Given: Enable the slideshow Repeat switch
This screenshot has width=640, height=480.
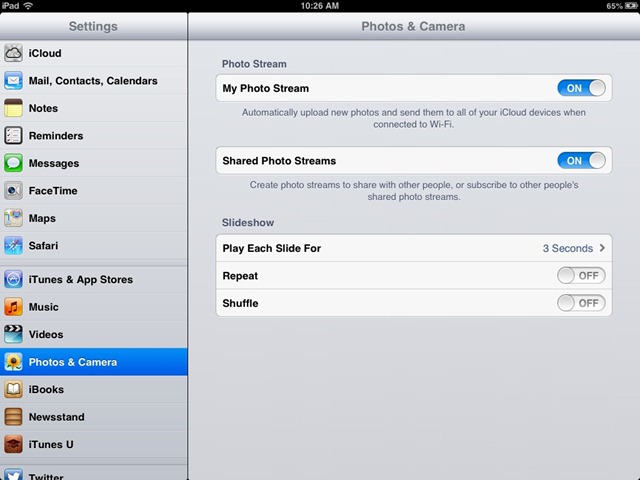Looking at the screenshot, I should point(581,276).
